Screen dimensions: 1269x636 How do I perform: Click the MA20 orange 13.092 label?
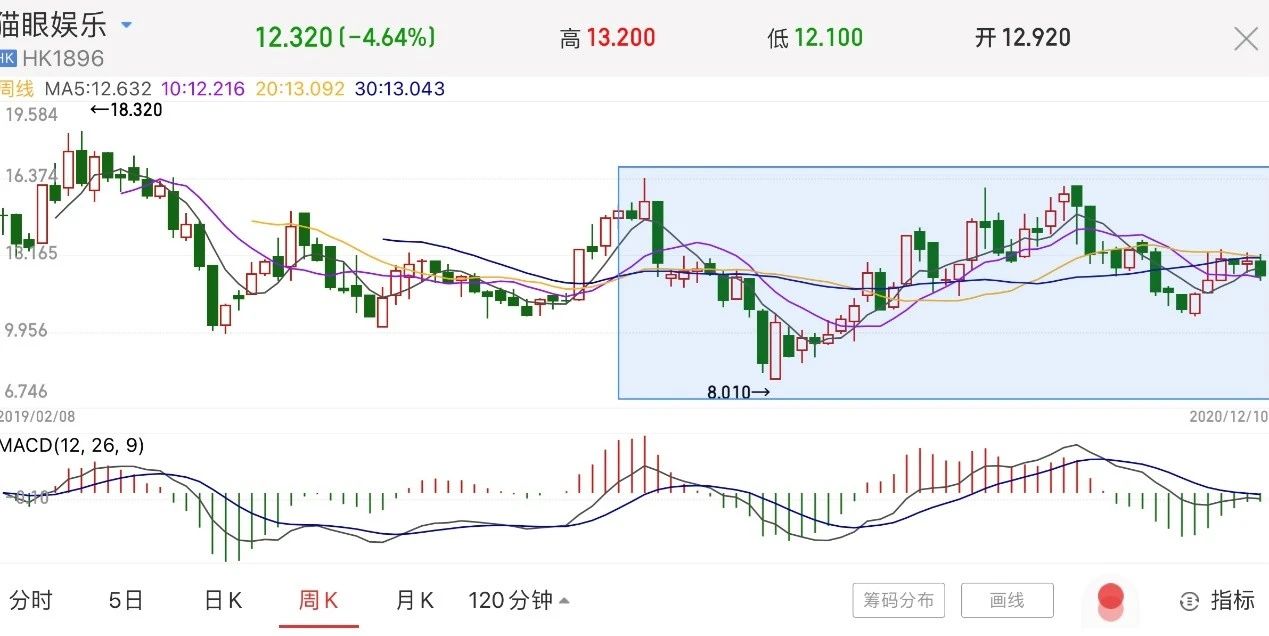click(x=300, y=89)
